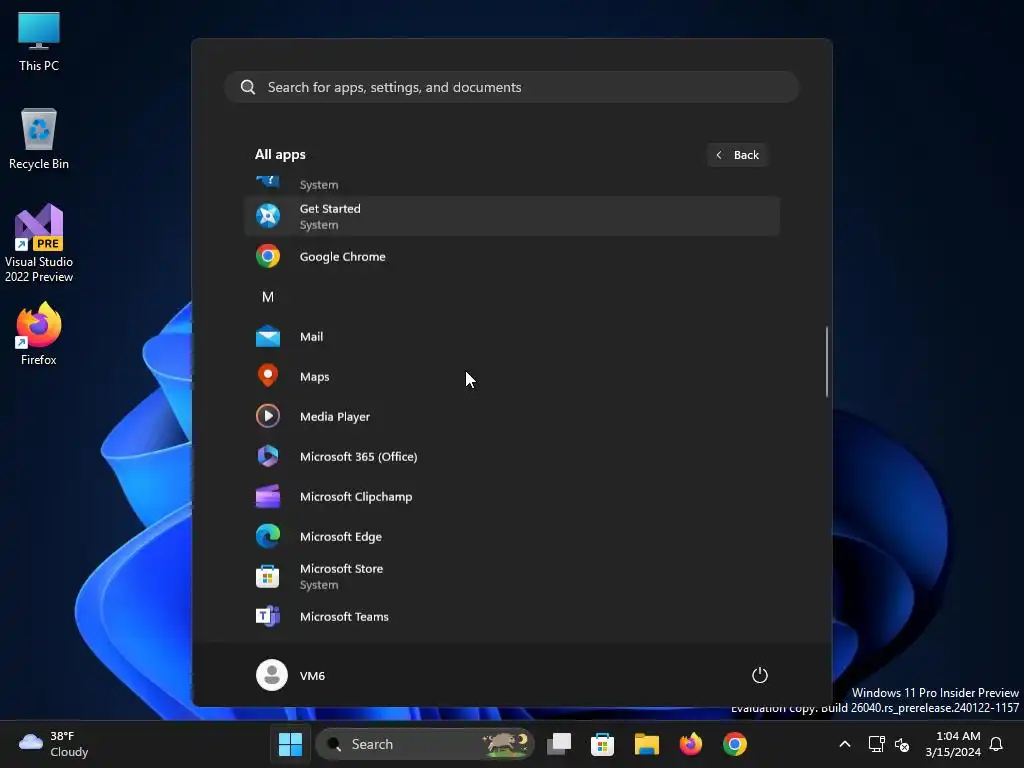Click the 'Microsoft Clipchamp' label text

pyautogui.click(x=356, y=496)
